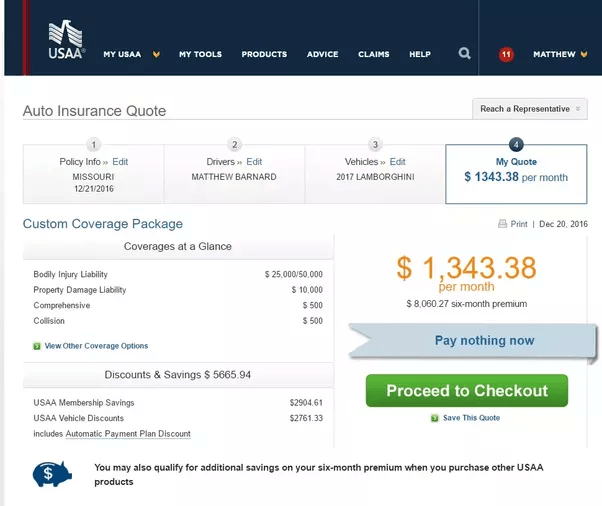Open the MY TOOLS menu

click(200, 54)
